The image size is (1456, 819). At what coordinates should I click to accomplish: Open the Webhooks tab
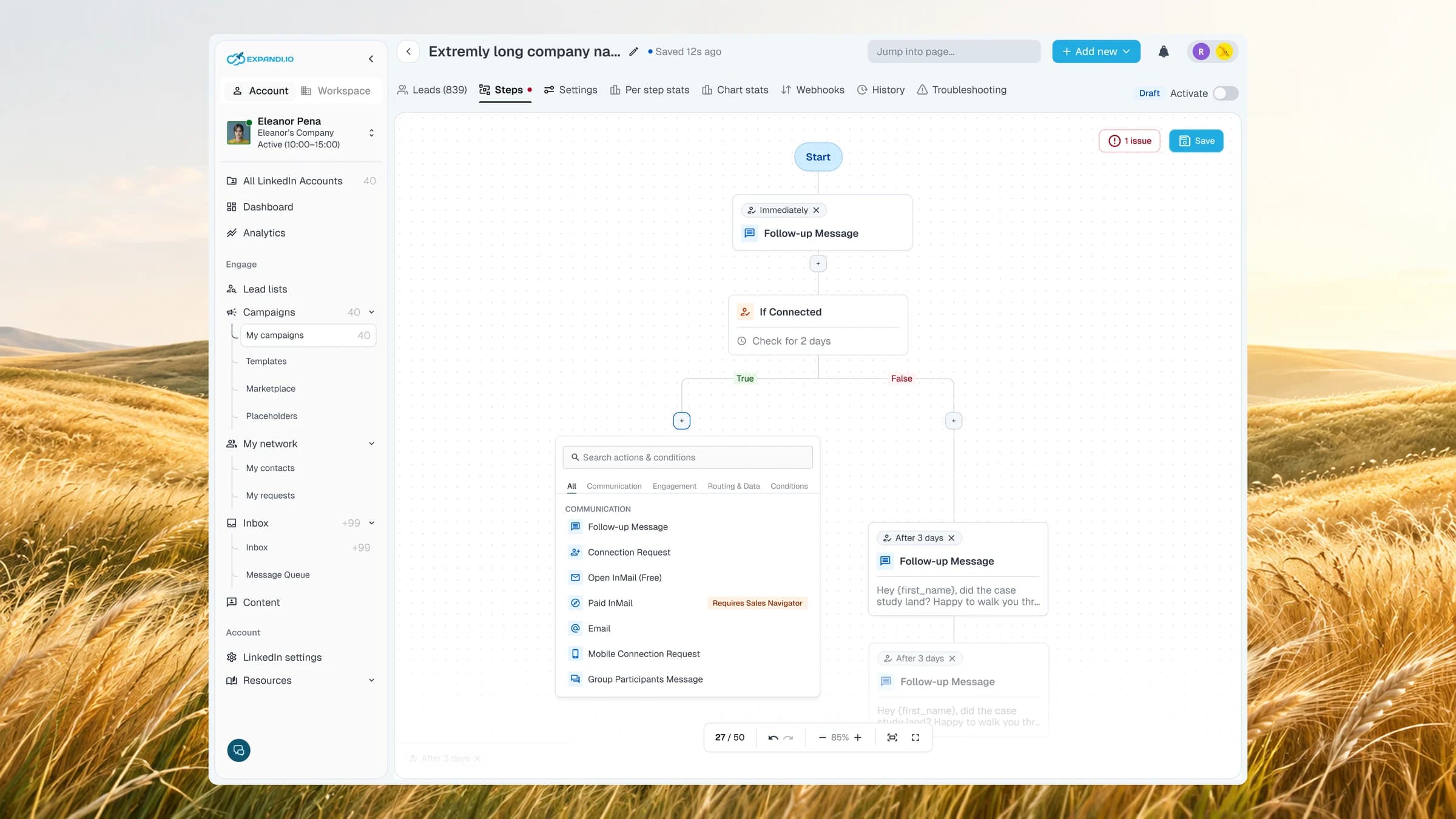812,90
